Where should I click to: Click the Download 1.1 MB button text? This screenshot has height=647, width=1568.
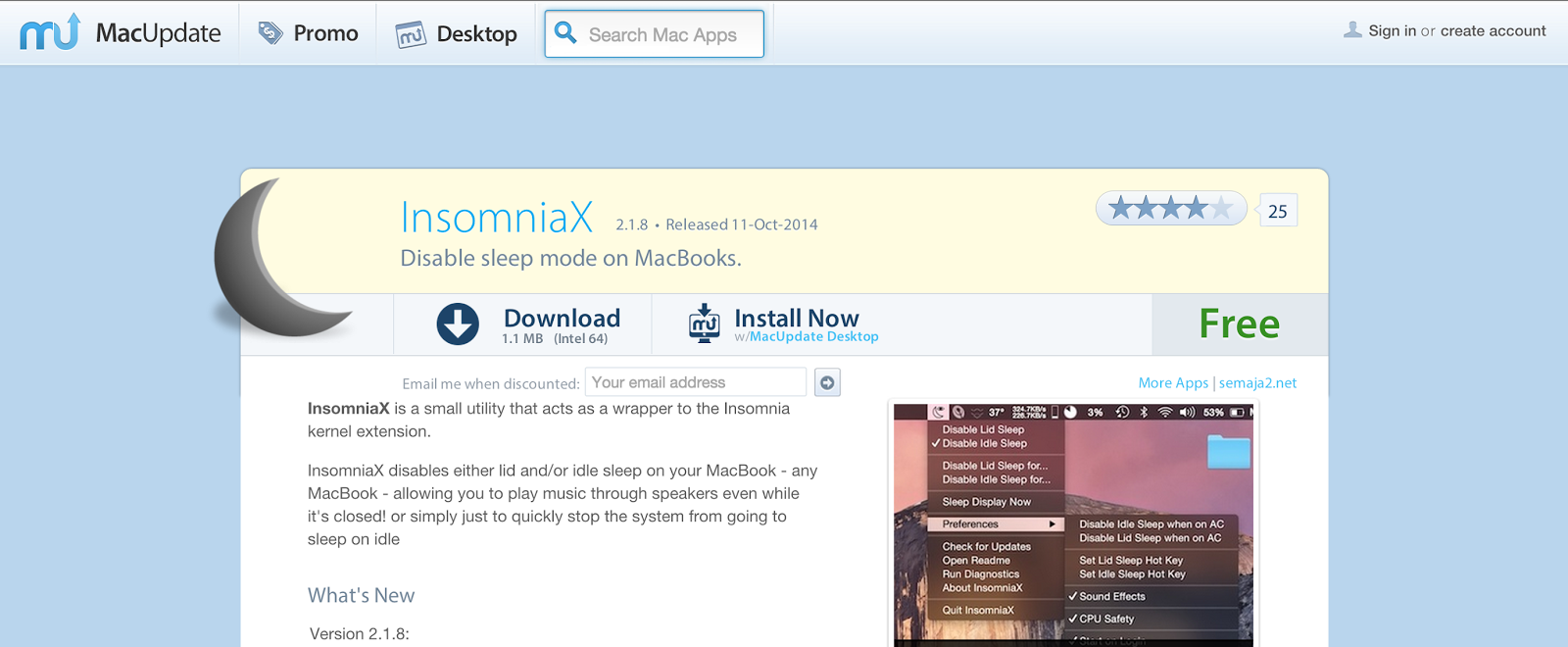[x=562, y=324]
